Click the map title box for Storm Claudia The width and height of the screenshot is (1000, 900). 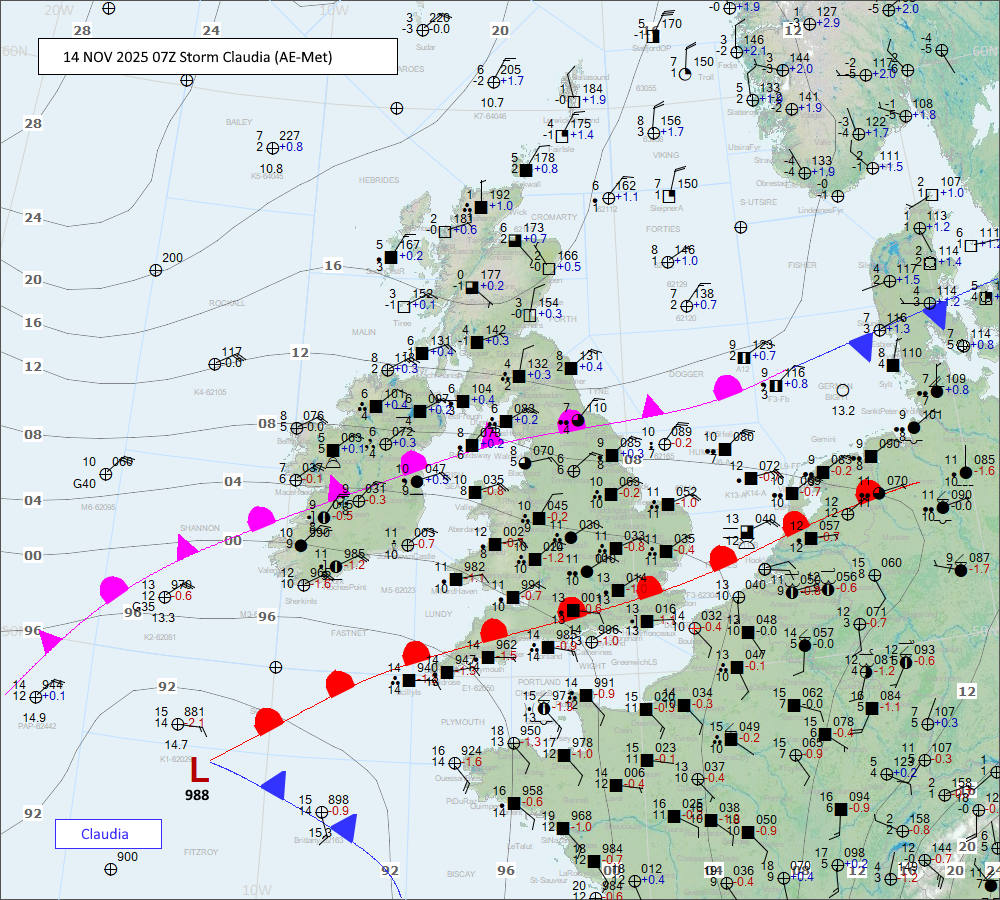216,57
